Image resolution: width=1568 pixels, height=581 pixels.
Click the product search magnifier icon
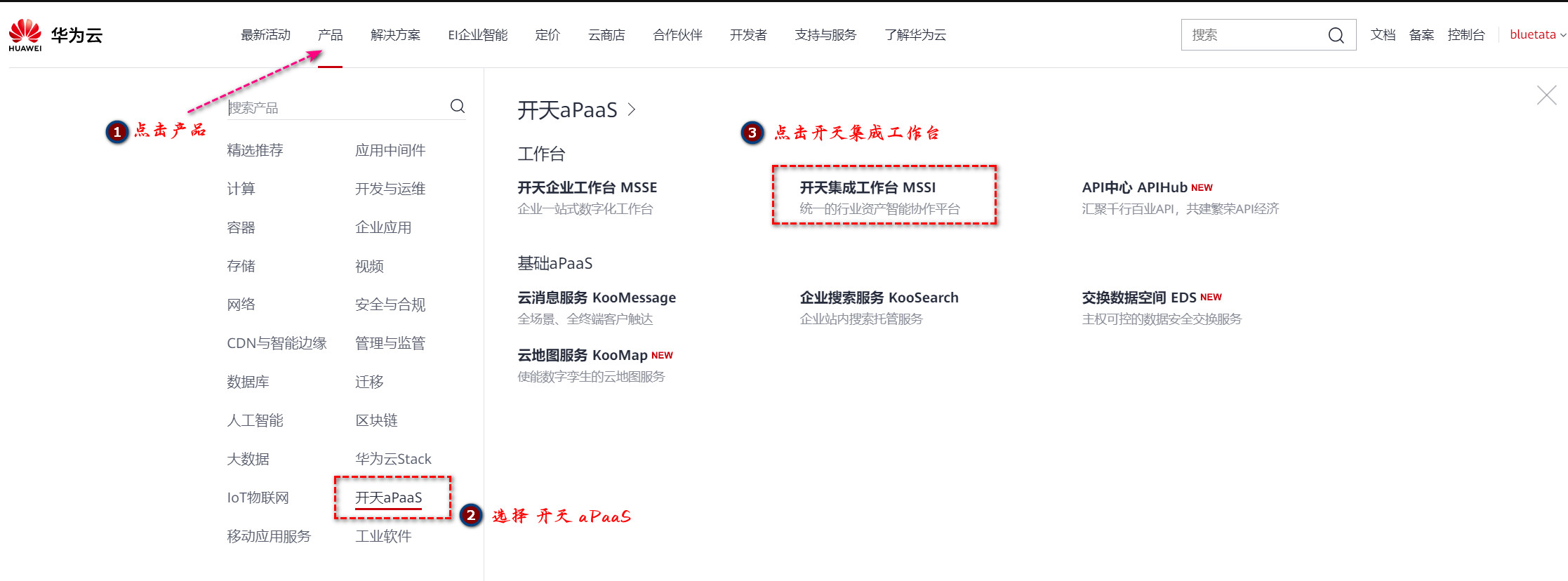pos(458,106)
